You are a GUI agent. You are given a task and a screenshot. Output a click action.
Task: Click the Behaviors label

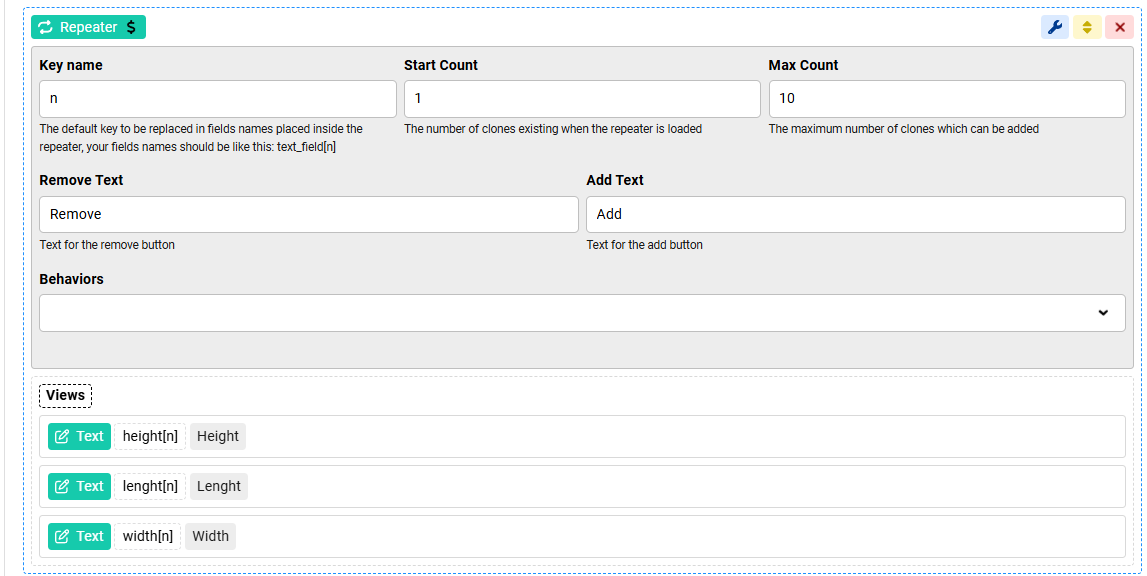[72, 279]
